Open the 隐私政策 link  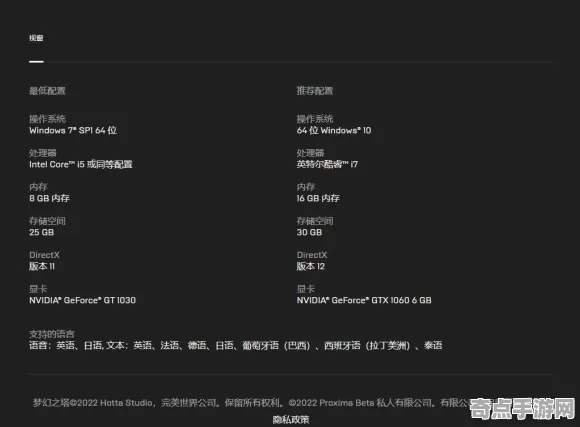click(291, 419)
